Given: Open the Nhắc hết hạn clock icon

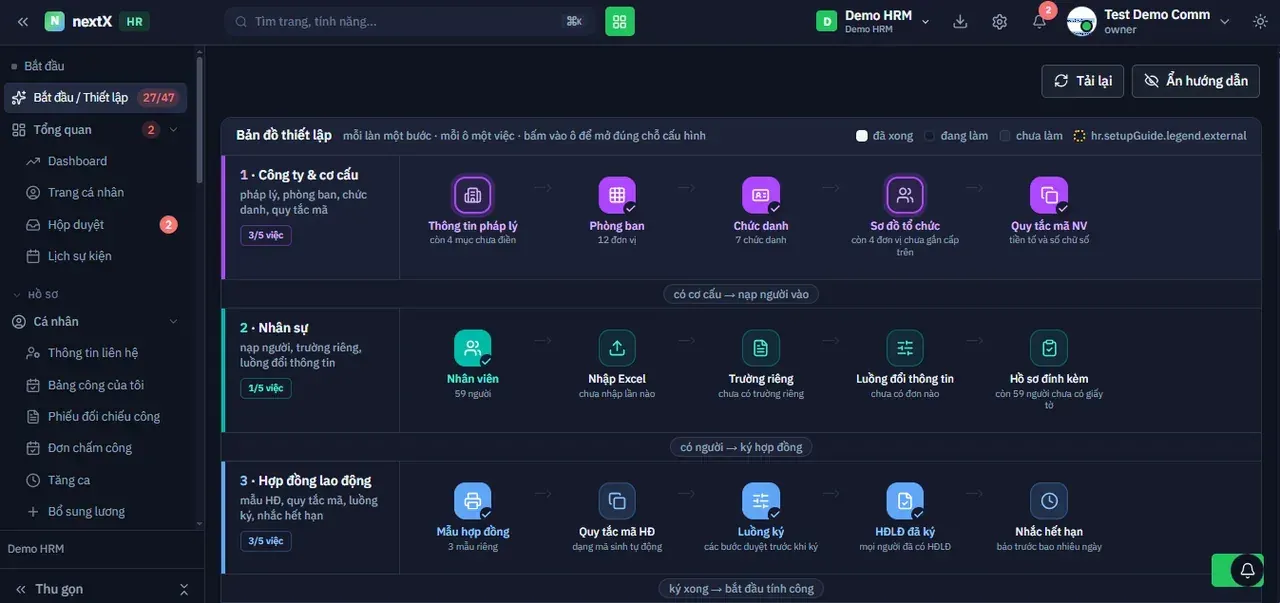Looking at the screenshot, I should click(1049, 501).
